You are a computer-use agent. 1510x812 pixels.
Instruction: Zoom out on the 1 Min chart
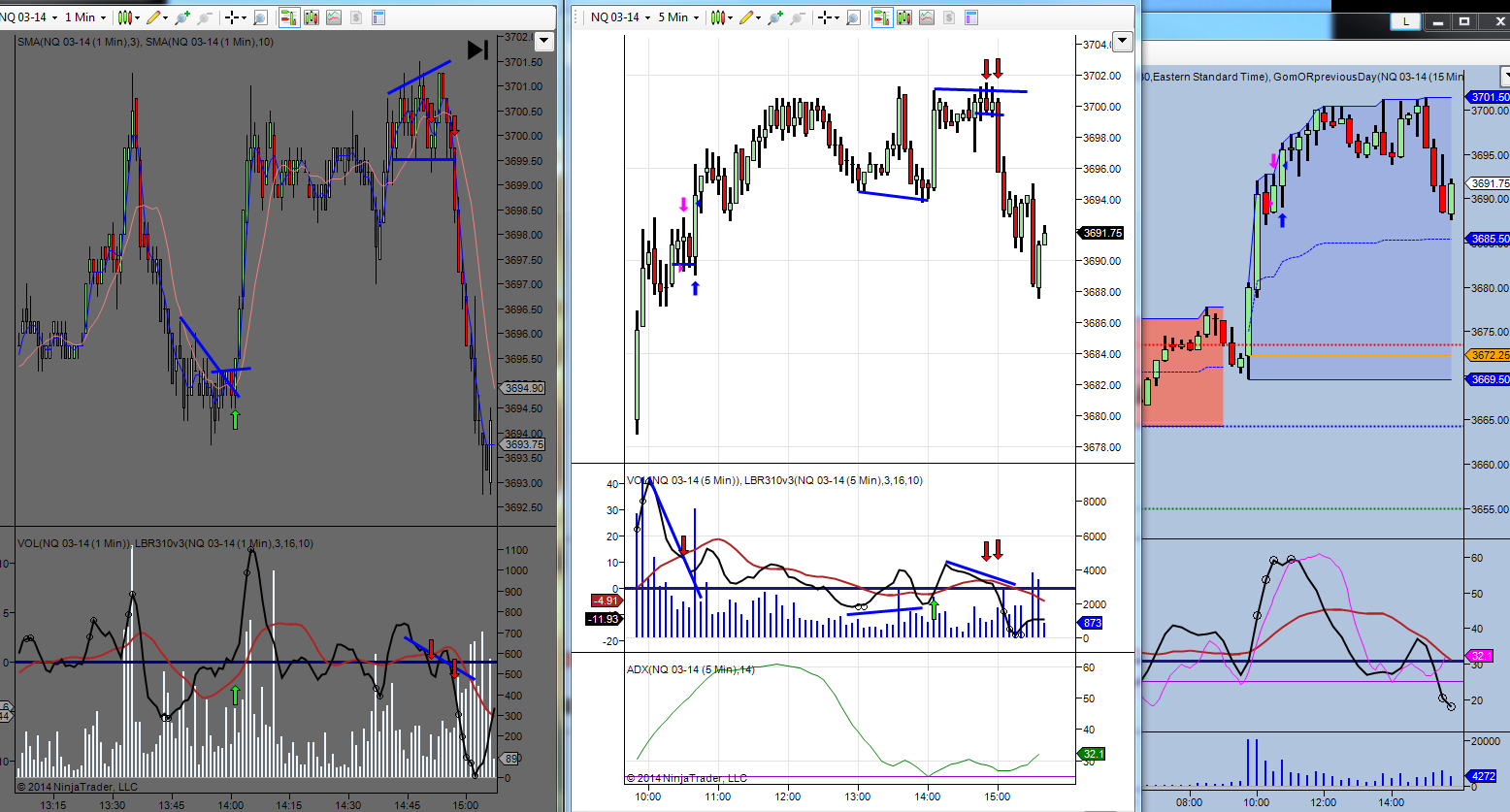pos(205,17)
